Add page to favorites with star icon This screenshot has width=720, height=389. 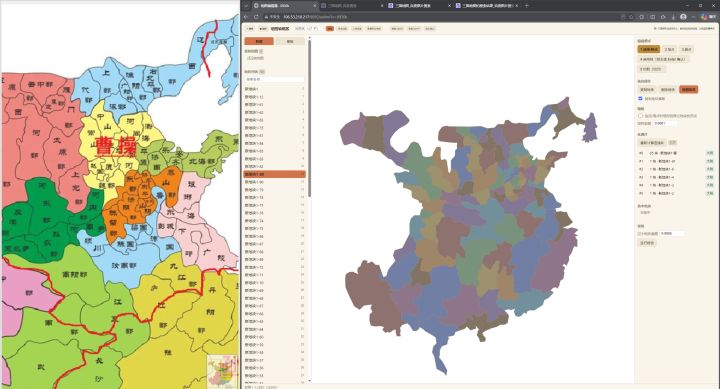point(632,17)
